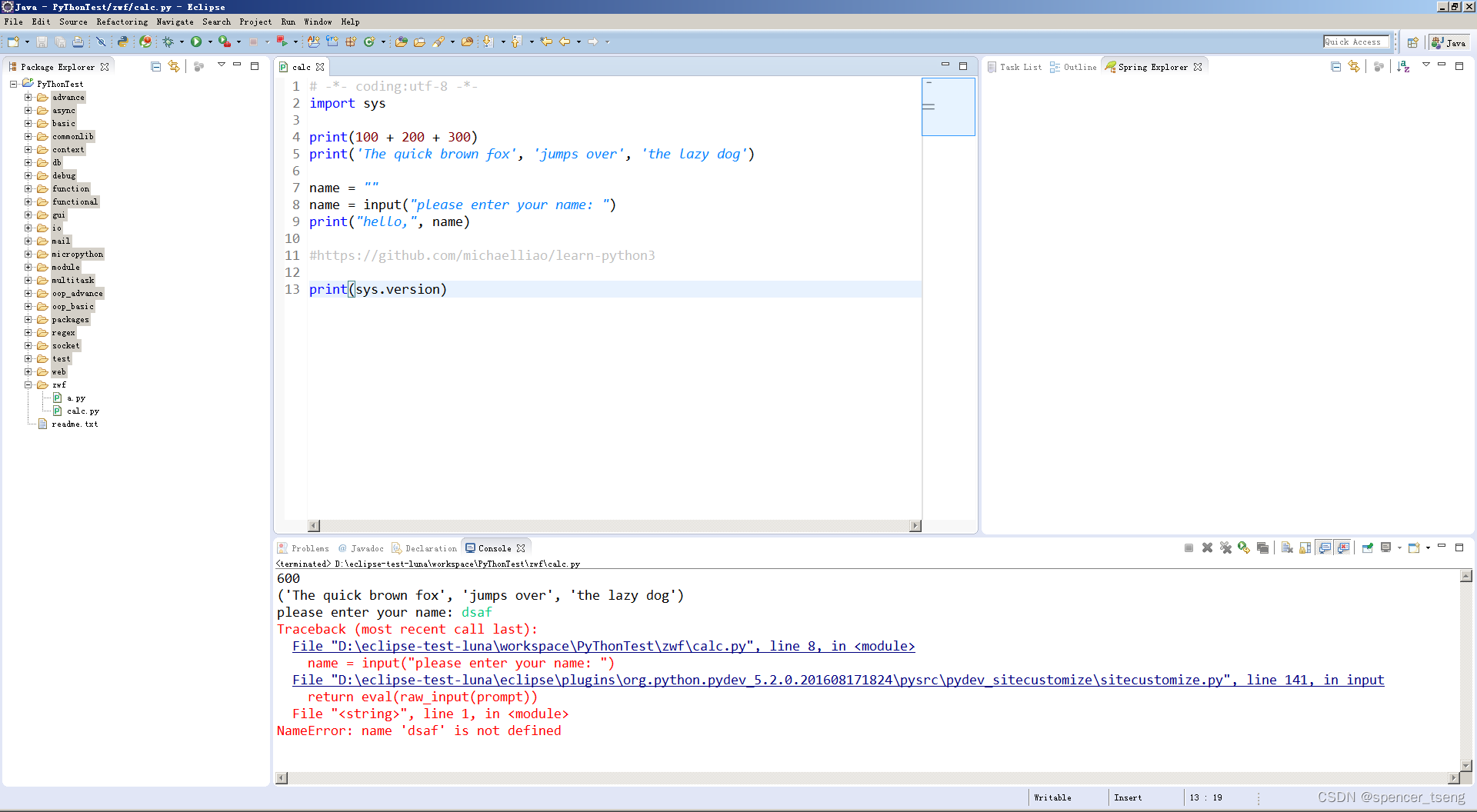Click the Terminate stop square in Console
The height and width of the screenshot is (812, 1477).
1189,547
